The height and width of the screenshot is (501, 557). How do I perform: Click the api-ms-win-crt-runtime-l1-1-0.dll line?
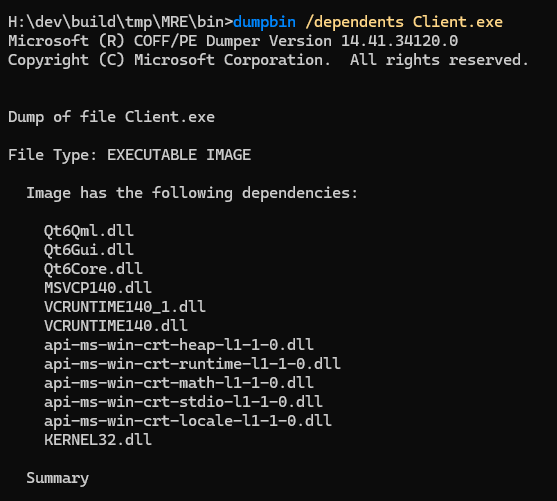coord(192,364)
